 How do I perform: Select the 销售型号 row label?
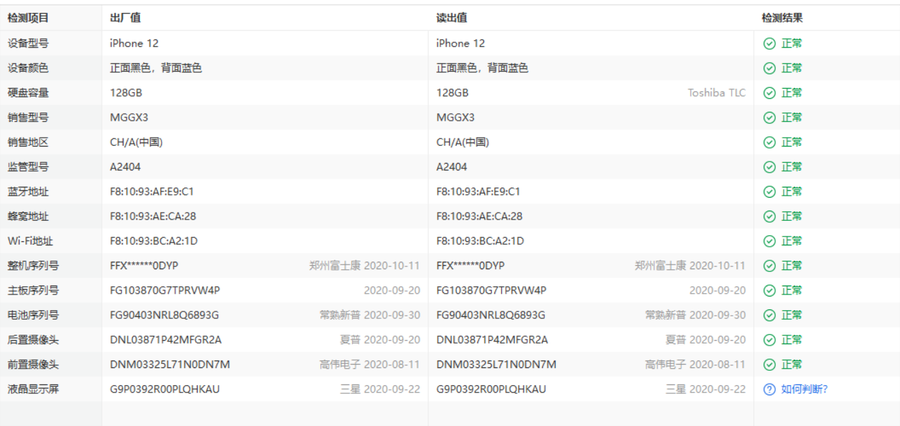pyautogui.click(x=28, y=117)
